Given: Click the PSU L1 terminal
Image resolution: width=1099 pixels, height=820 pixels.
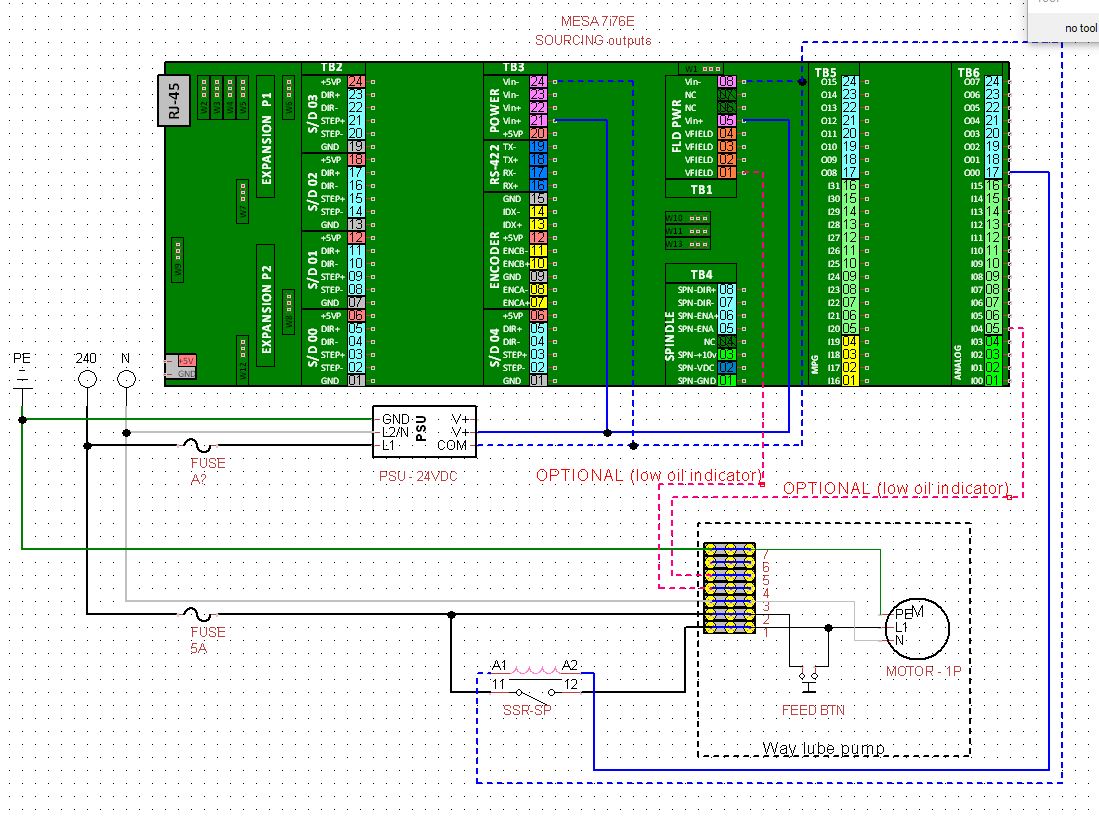Looking at the screenshot, I should (x=389, y=445).
